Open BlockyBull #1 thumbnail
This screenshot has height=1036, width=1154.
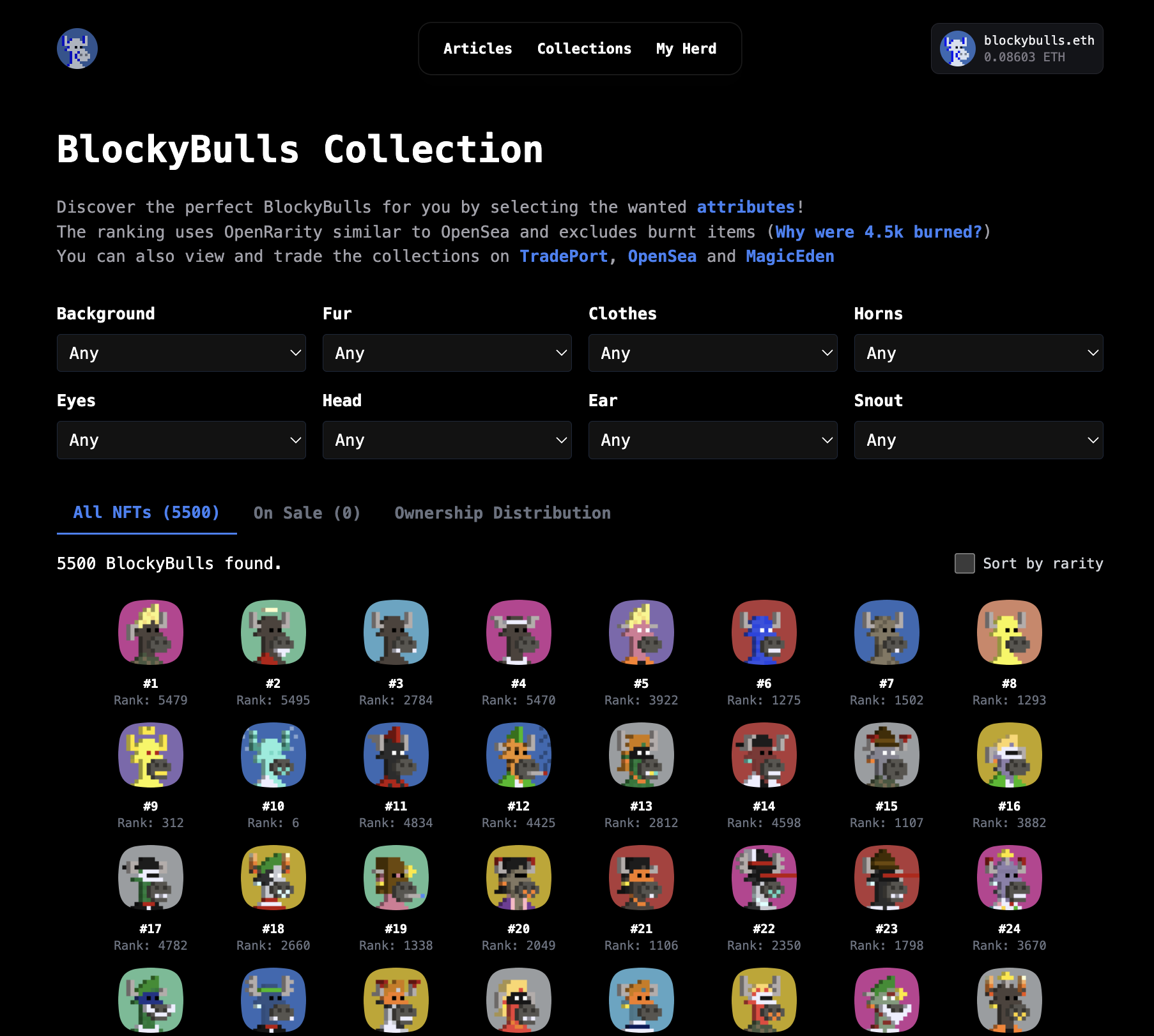(x=151, y=632)
